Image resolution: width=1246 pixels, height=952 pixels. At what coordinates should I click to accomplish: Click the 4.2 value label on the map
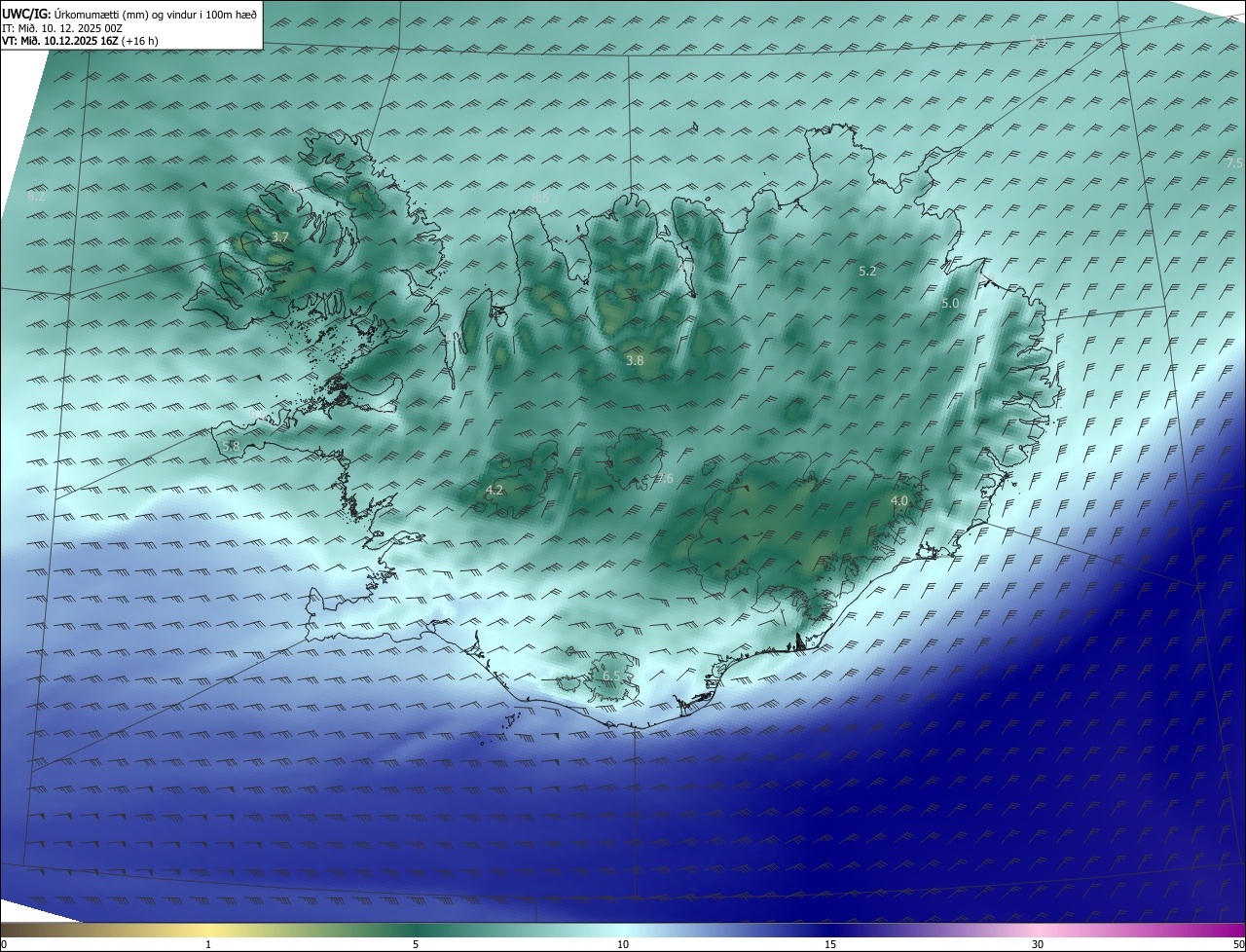[x=494, y=490]
